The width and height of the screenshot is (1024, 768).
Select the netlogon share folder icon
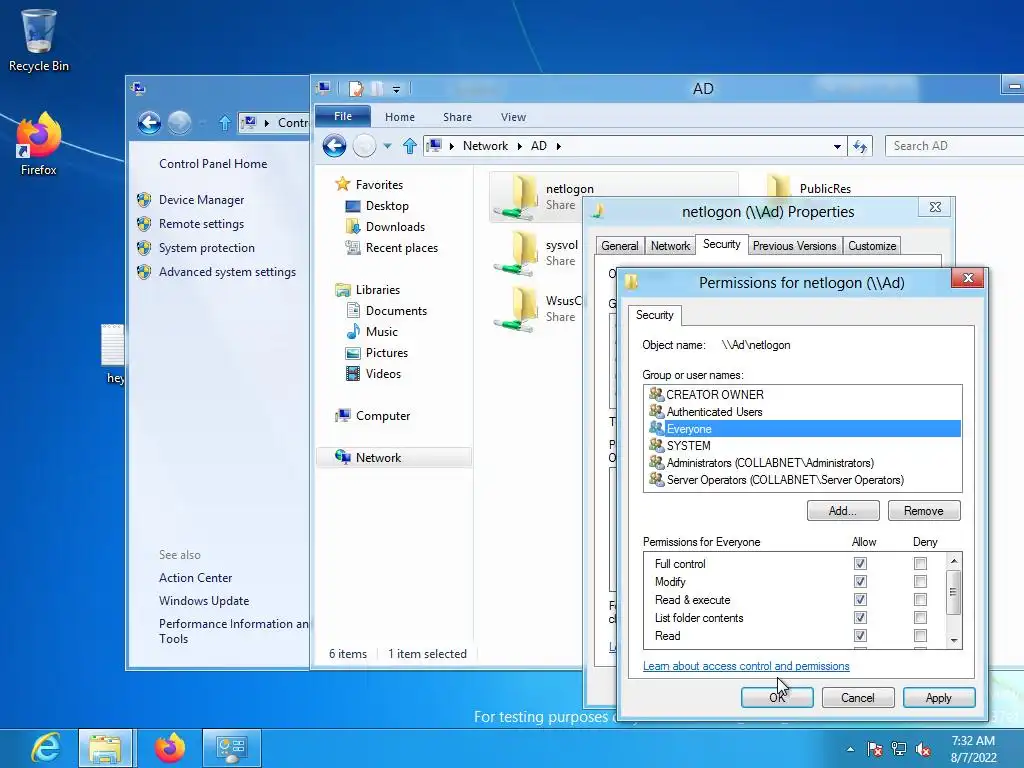point(517,197)
